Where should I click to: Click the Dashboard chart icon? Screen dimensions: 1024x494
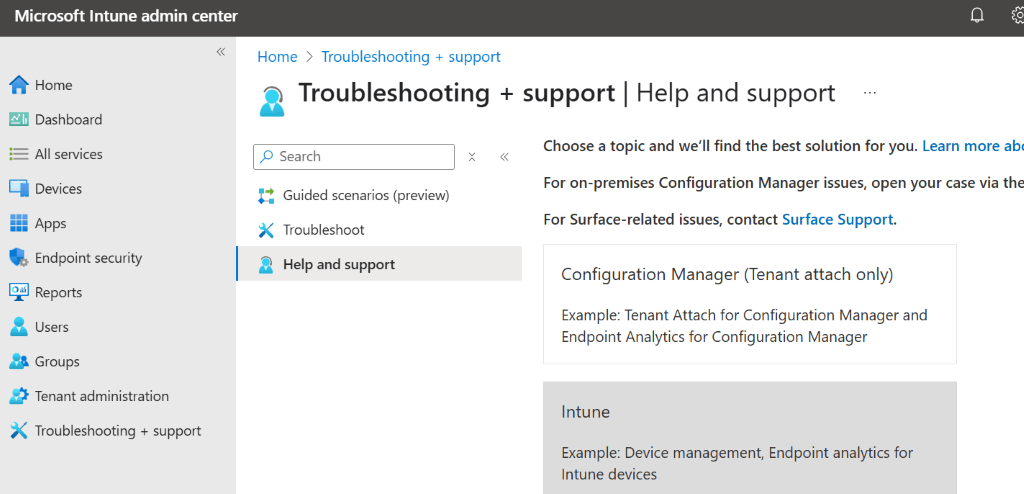pyautogui.click(x=19, y=120)
